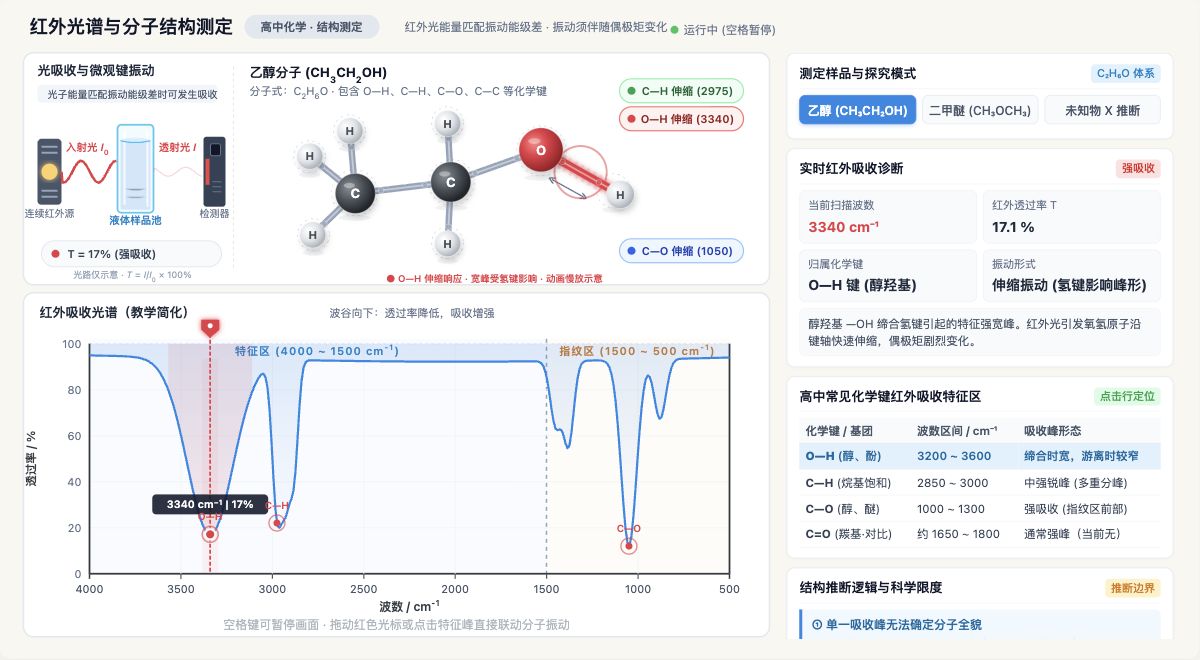The image size is (1200, 660).
Task: Select the 乙醇 (CH₃CH₂OH) sample tab
Action: [x=857, y=110]
